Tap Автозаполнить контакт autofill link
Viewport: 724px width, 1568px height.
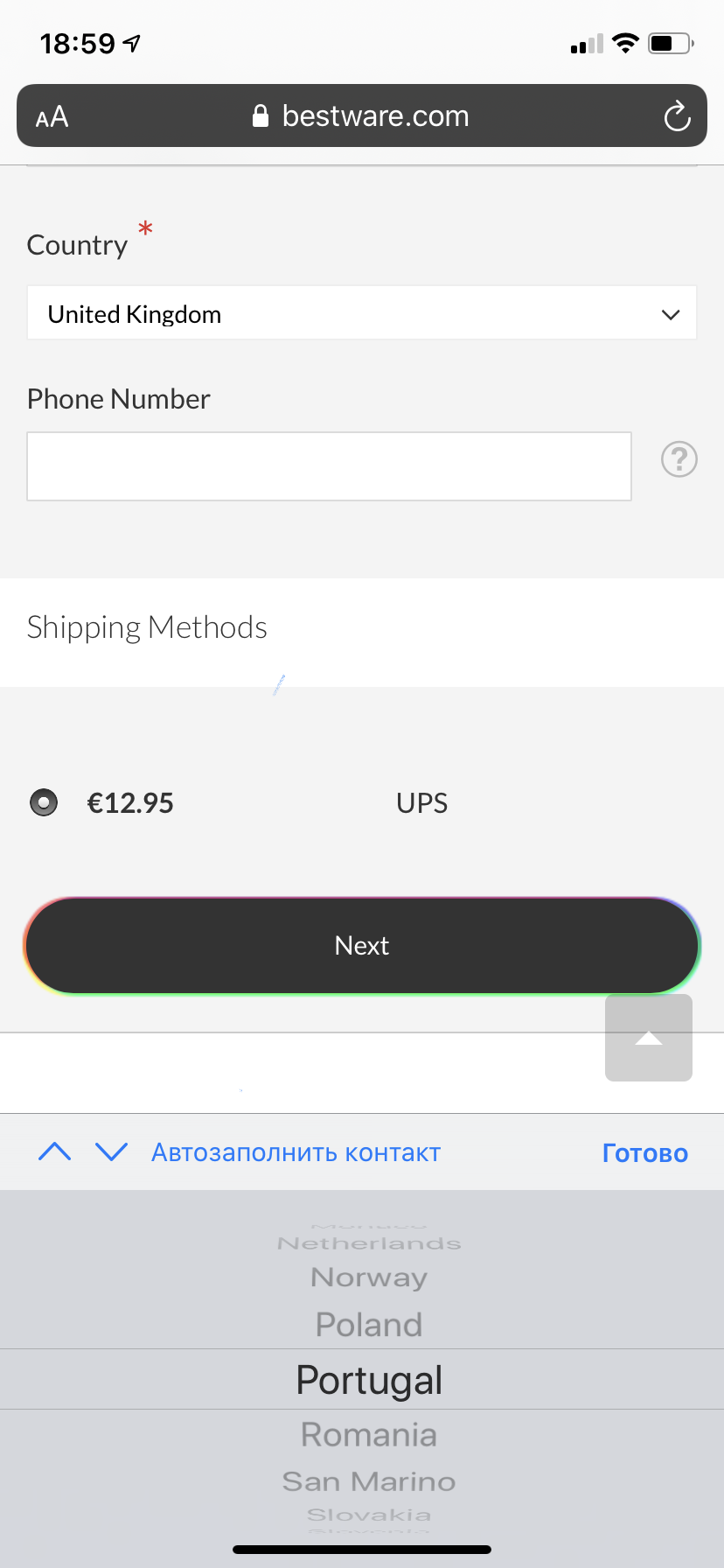point(296,1152)
